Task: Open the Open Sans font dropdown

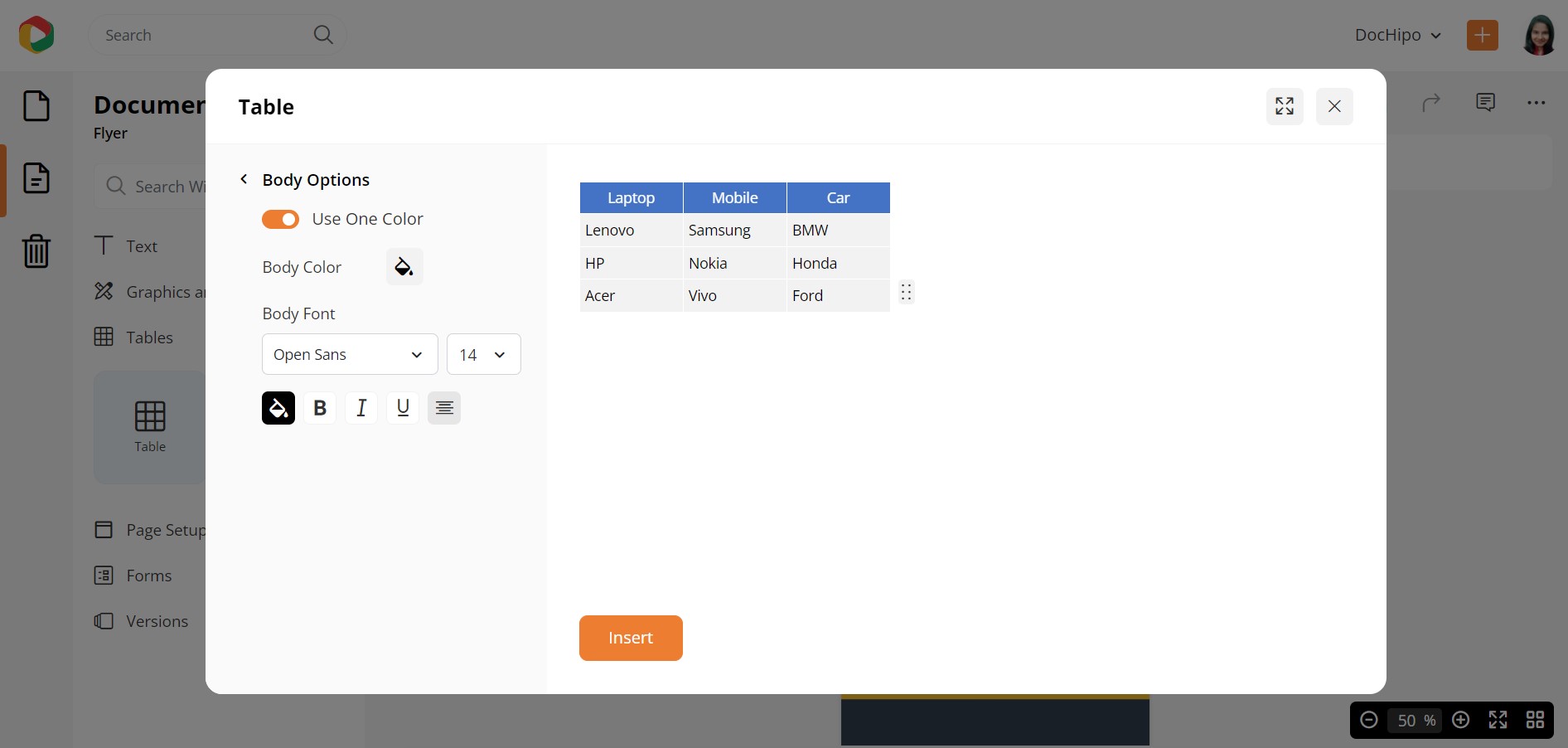Action: (x=350, y=354)
